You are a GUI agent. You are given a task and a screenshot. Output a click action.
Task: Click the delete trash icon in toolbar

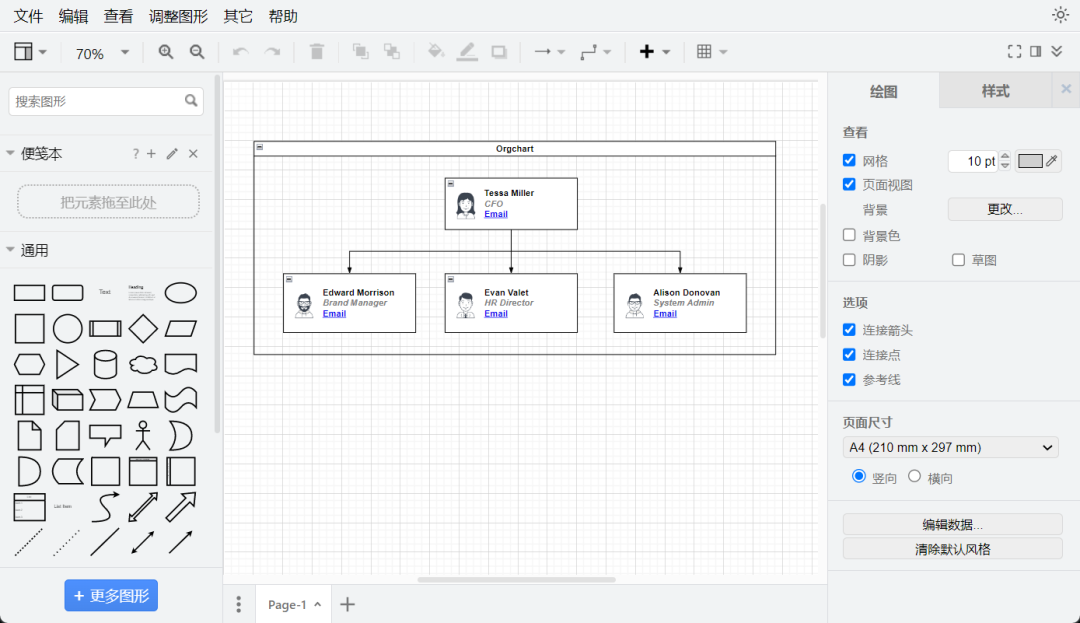(317, 52)
